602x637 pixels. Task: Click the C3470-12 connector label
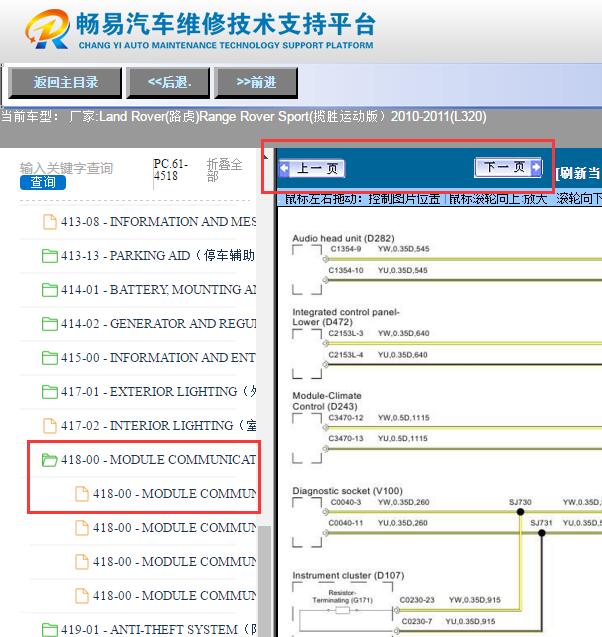pyautogui.click(x=346, y=418)
